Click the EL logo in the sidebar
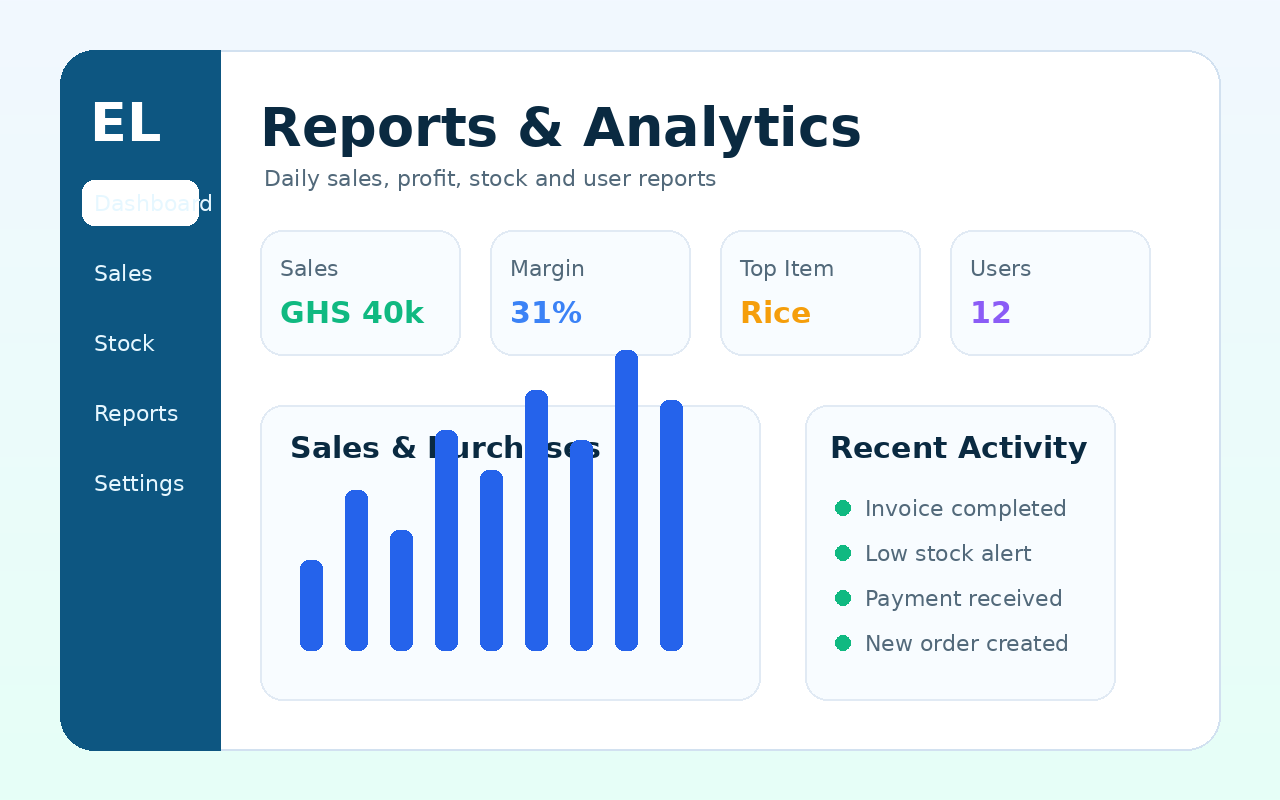 point(125,124)
